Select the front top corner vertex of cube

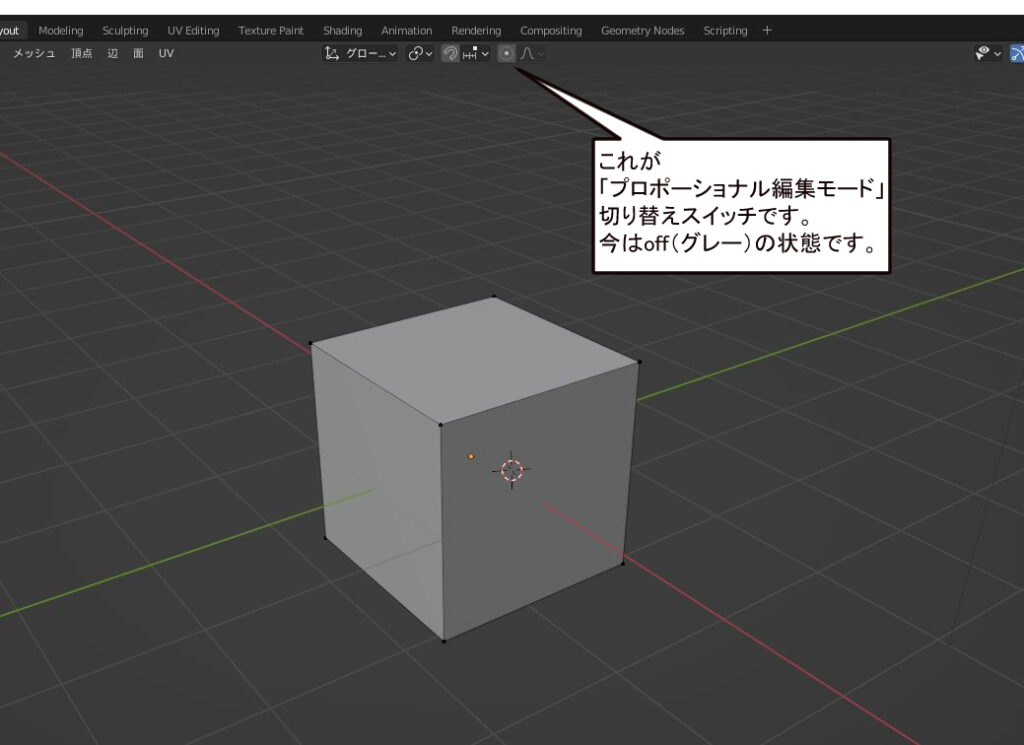tap(440, 425)
